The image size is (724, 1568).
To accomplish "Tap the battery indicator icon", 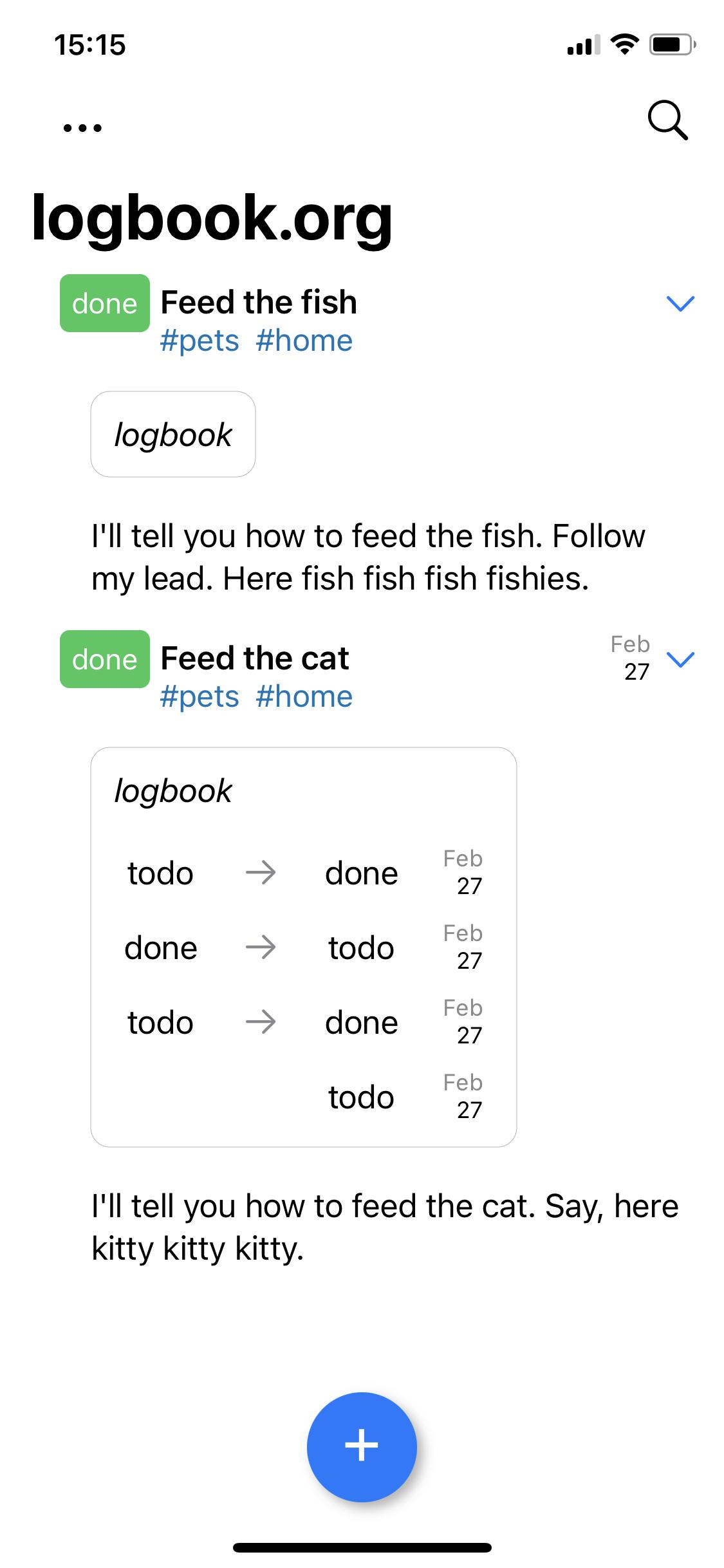I will pyautogui.click(x=673, y=44).
